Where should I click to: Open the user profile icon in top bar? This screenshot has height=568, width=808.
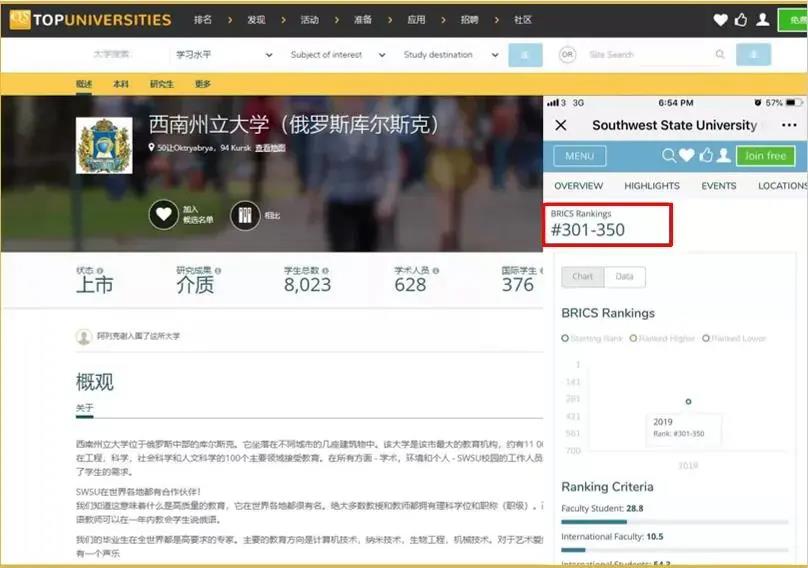763,19
